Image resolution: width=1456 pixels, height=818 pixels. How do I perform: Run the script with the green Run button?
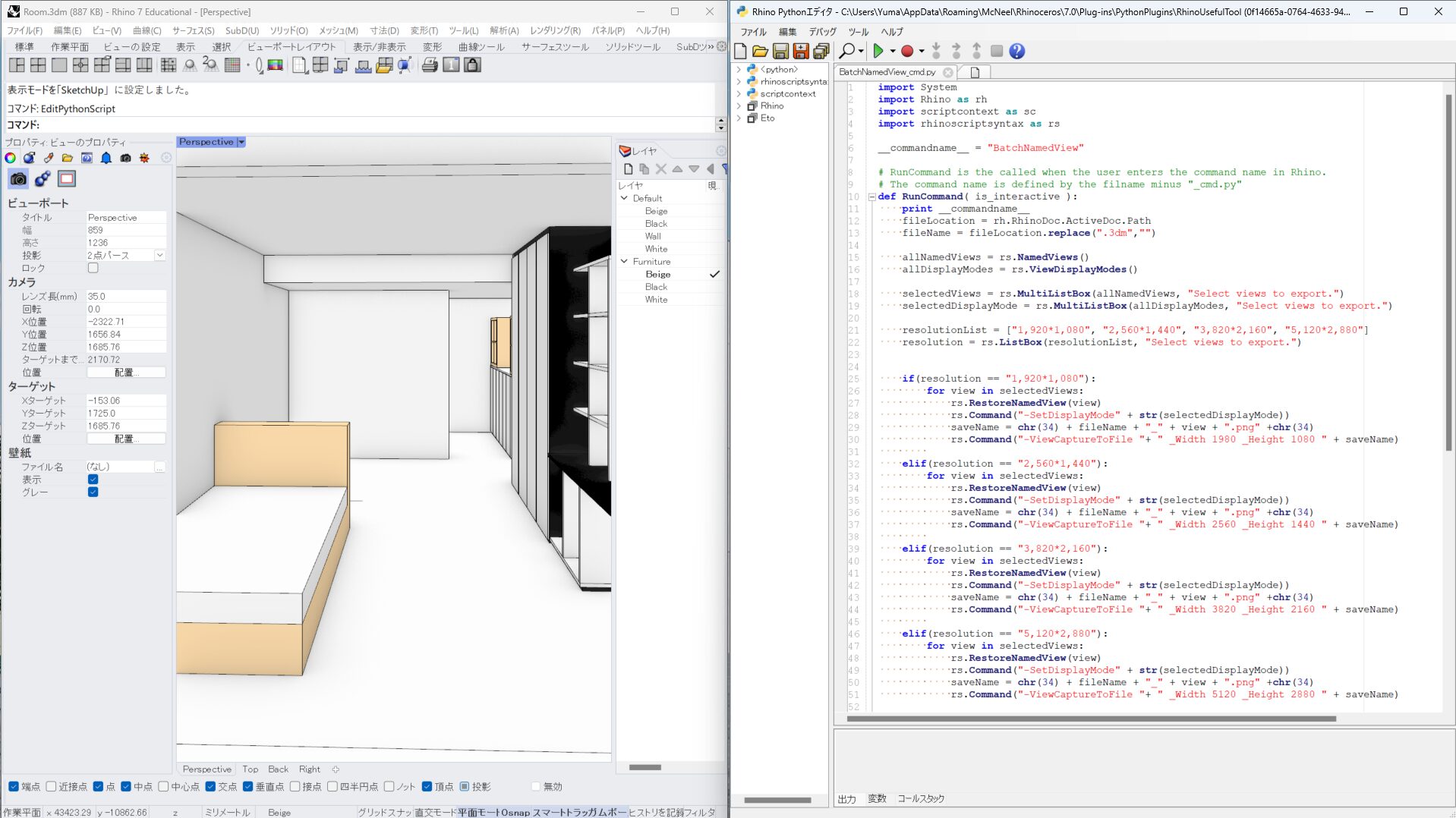(x=878, y=51)
